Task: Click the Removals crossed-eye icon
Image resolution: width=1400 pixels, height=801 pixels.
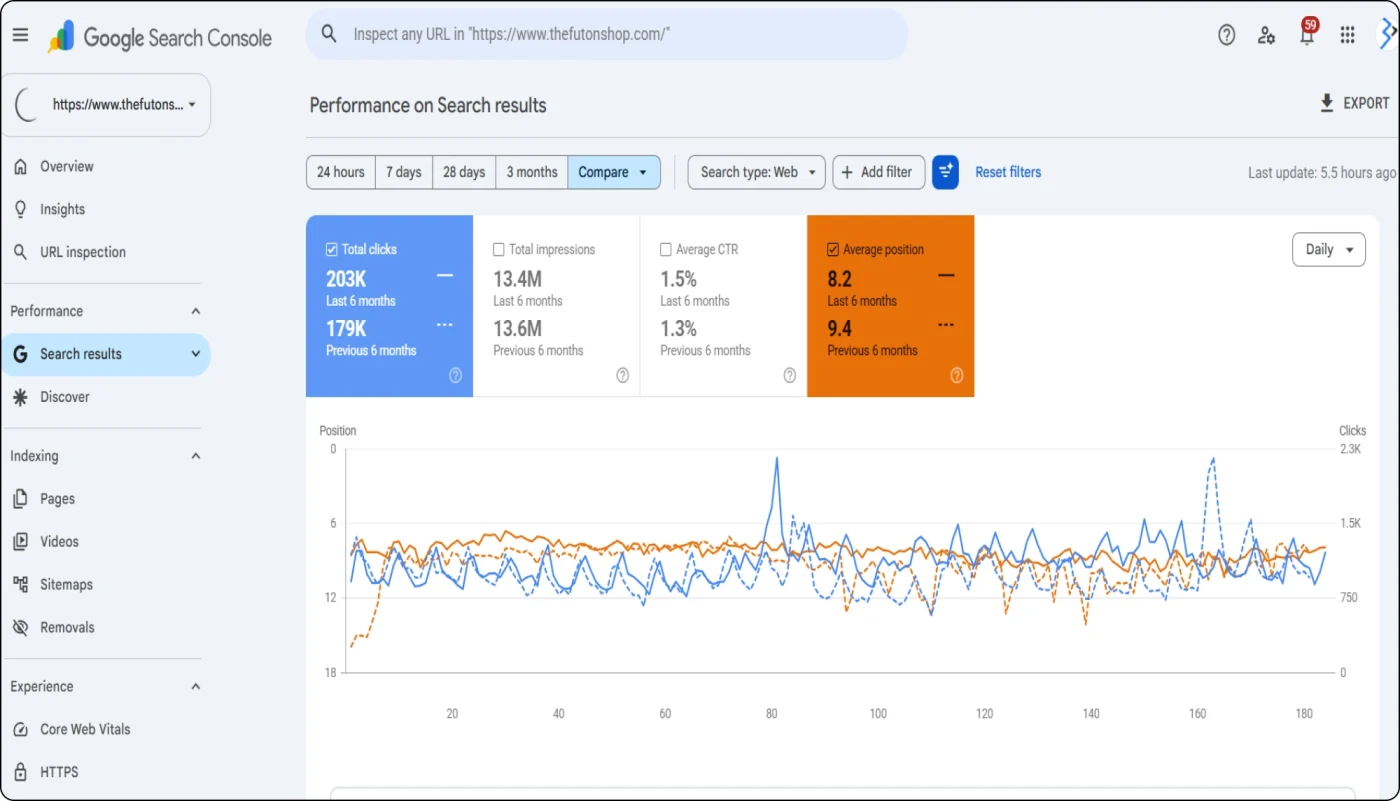Action: (x=20, y=628)
